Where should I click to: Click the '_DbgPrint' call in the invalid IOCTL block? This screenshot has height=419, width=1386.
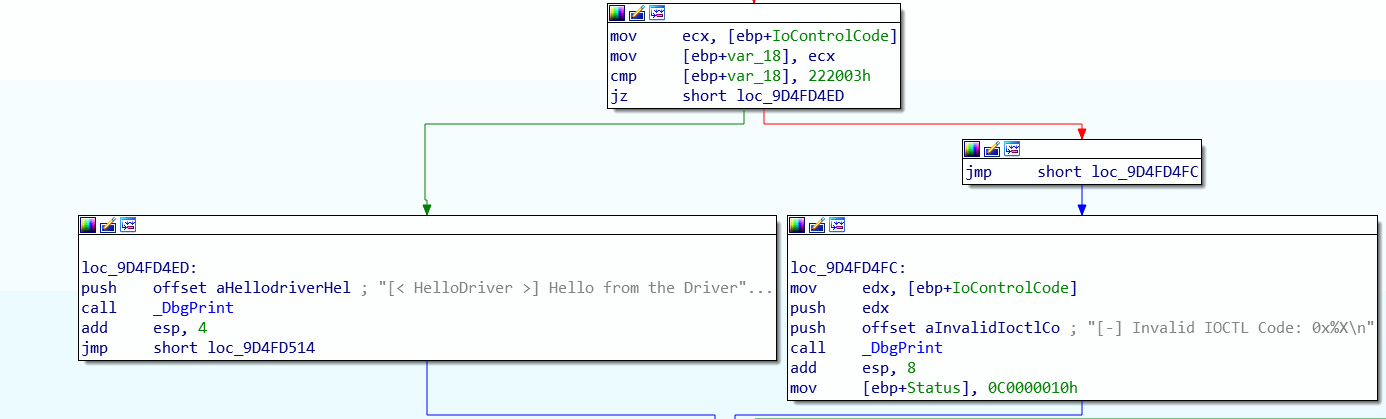902,348
